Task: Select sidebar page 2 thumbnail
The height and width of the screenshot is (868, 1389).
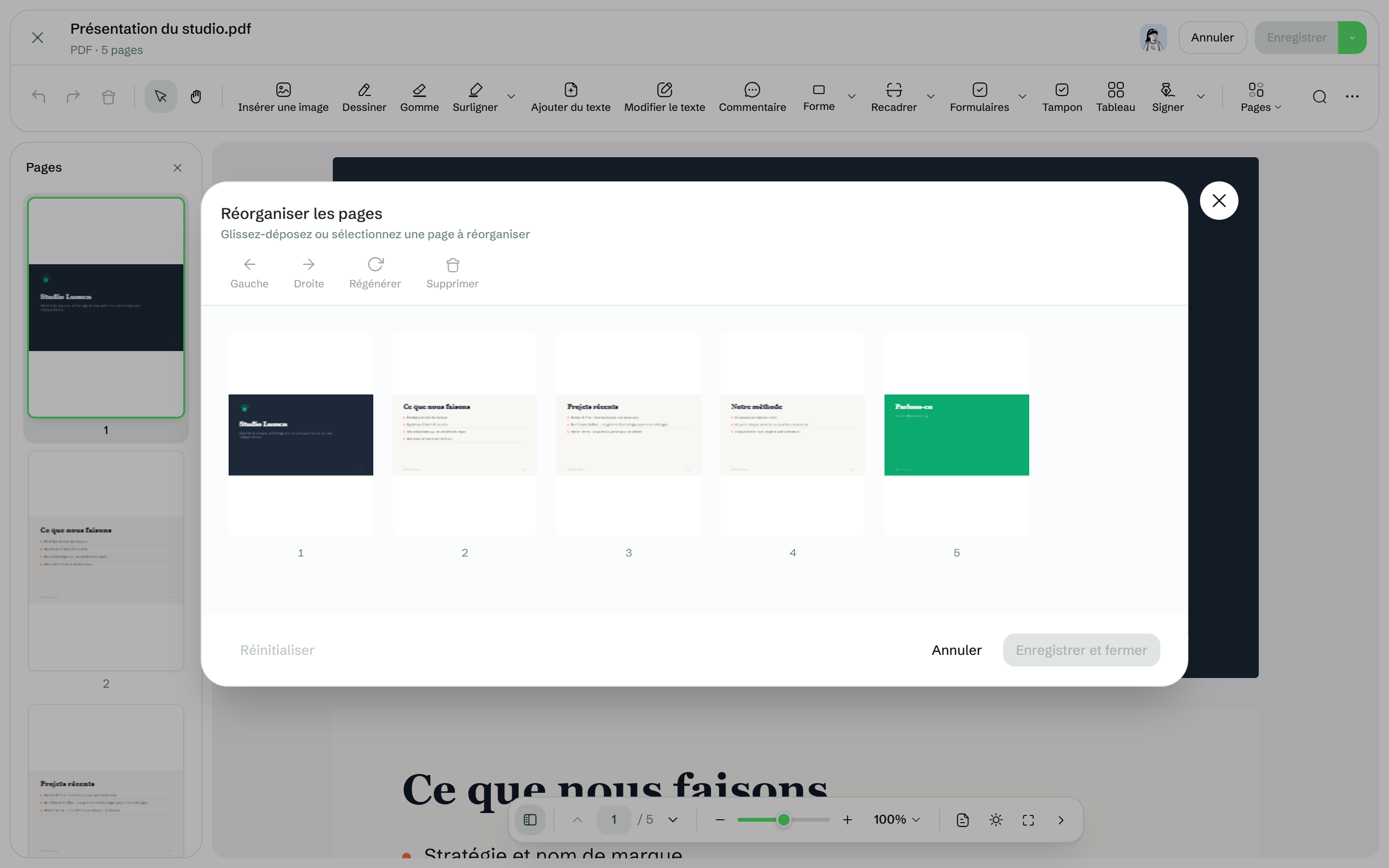Action: tap(106, 561)
